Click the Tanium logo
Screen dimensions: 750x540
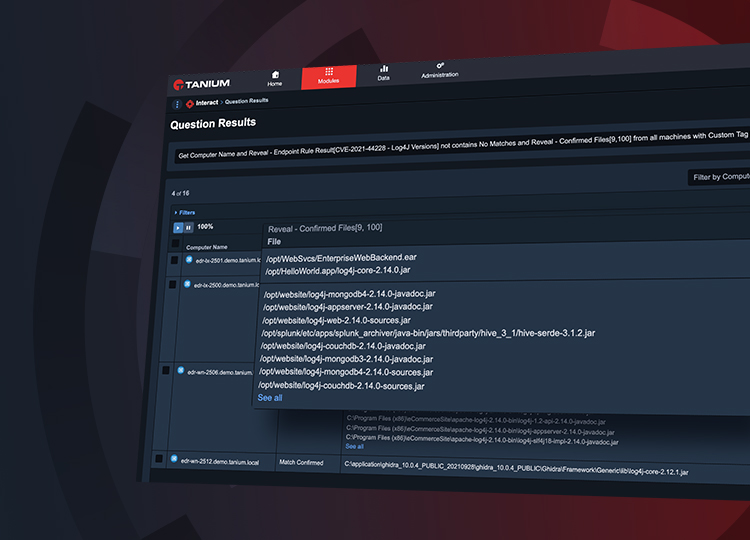coord(201,84)
